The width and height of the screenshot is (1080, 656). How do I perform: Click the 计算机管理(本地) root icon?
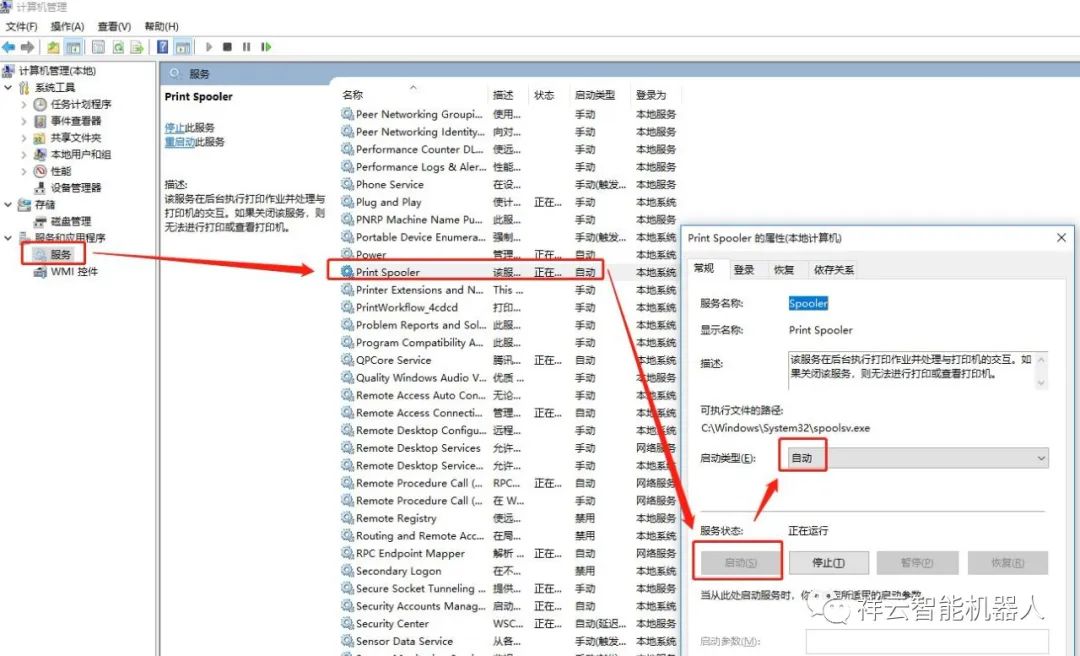click(x=8, y=70)
